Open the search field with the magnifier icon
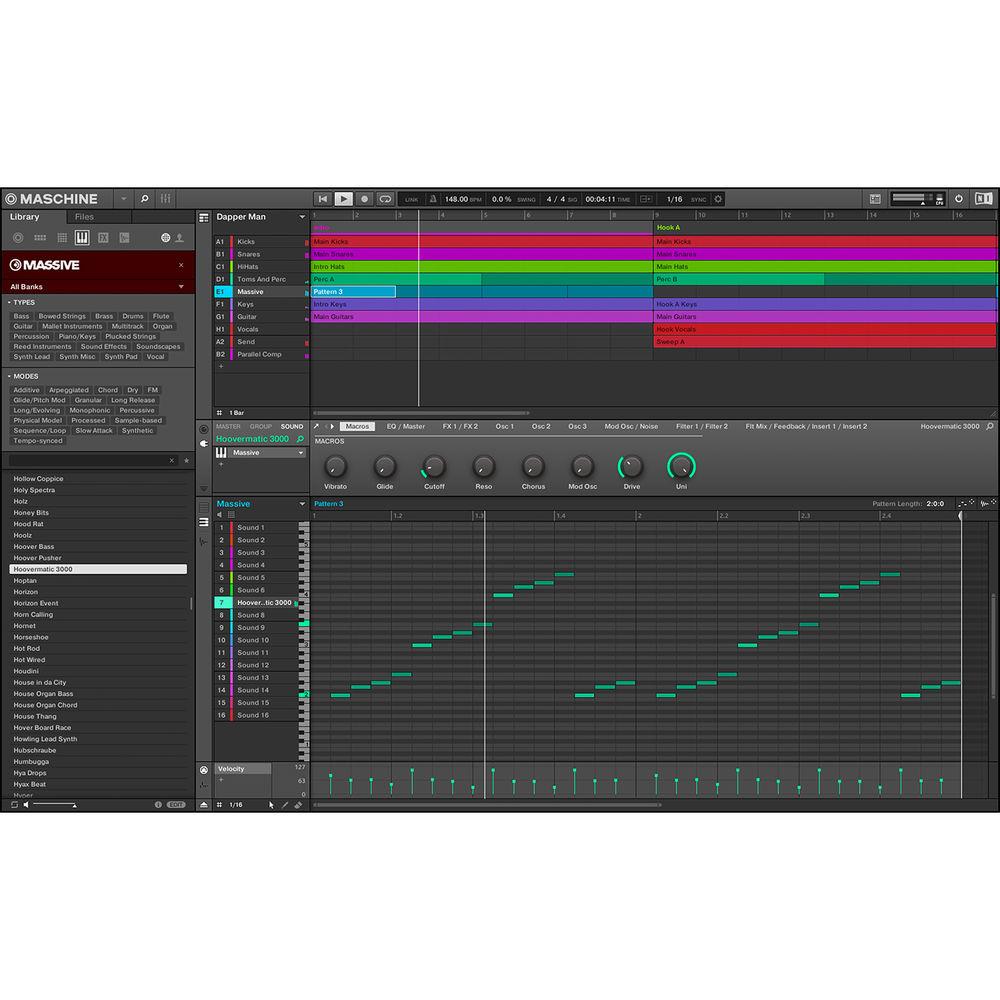Image resolution: width=1000 pixels, height=1000 pixels. pos(143,199)
